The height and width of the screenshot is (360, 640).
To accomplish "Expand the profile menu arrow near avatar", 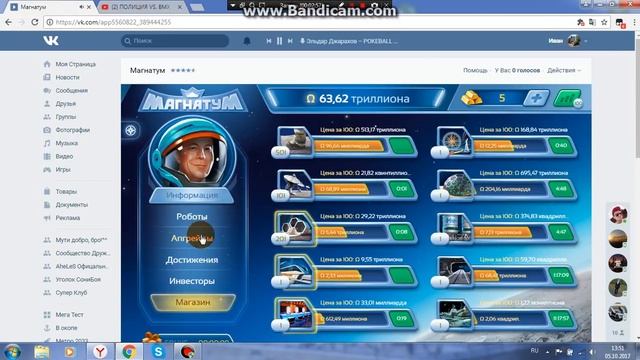I will tap(586, 41).
